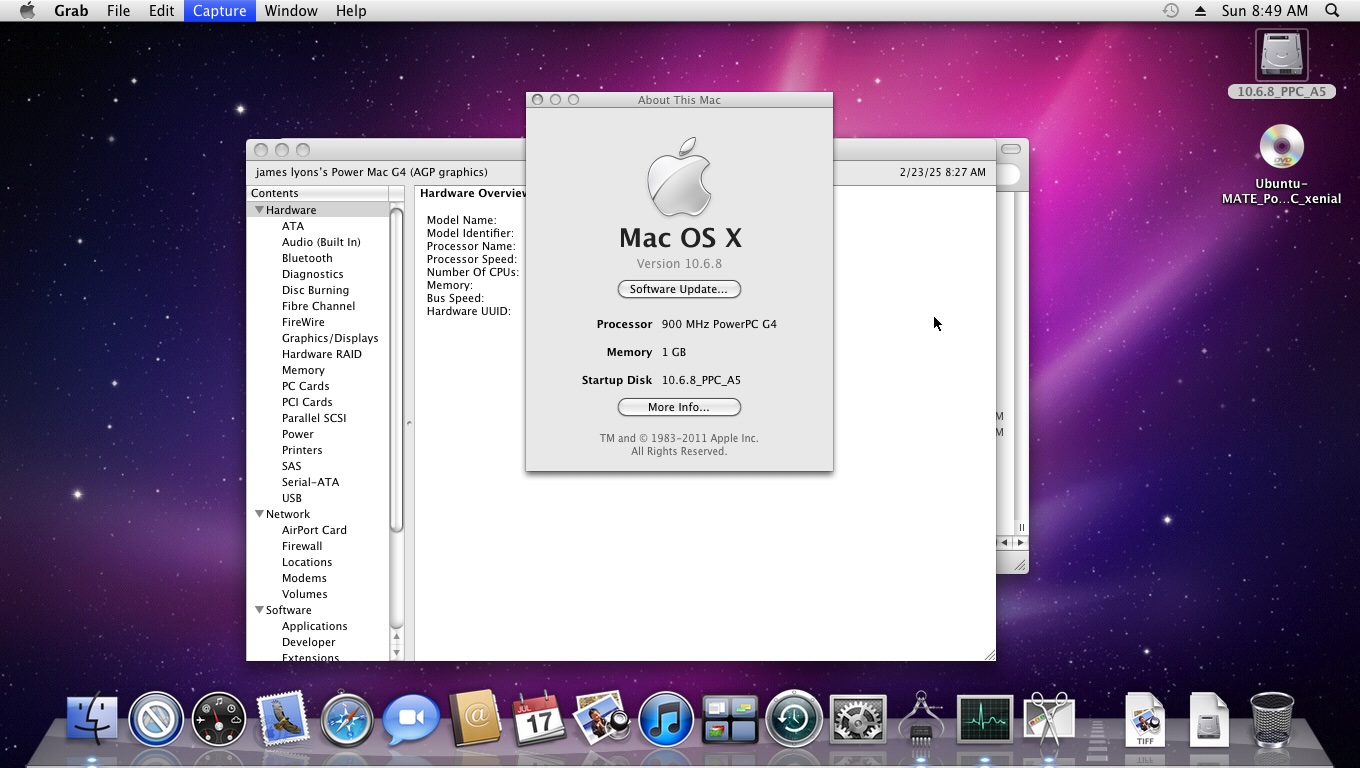Click the Software Update... button
The height and width of the screenshot is (768, 1360).
679,289
